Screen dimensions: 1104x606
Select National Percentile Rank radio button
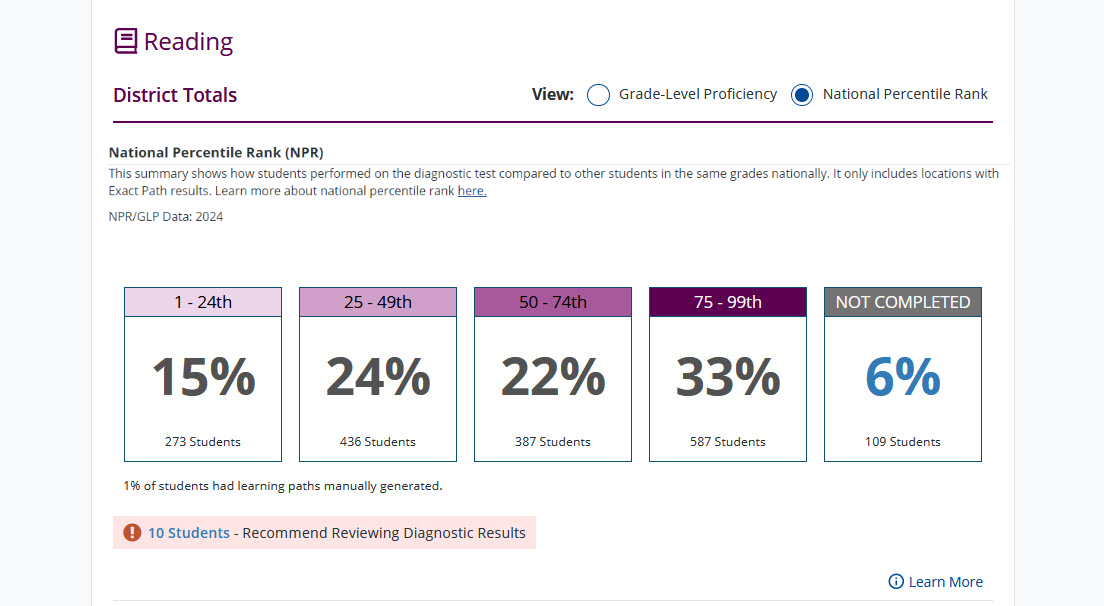[801, 95]
